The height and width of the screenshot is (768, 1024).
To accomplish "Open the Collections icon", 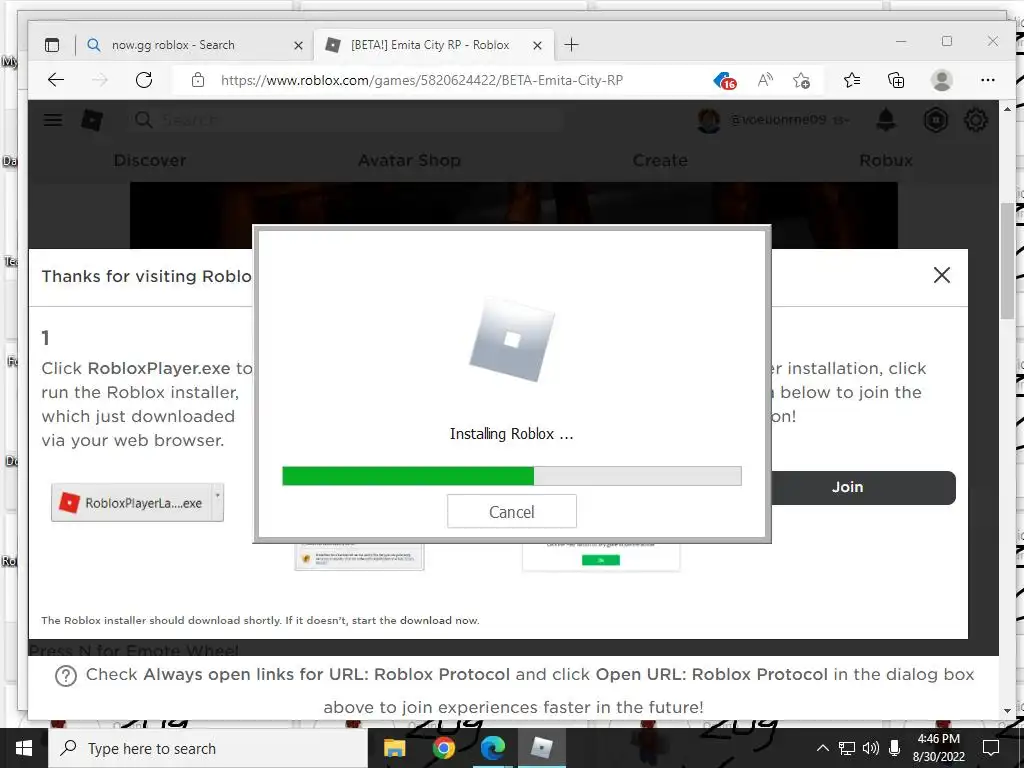I will point(896,80).
